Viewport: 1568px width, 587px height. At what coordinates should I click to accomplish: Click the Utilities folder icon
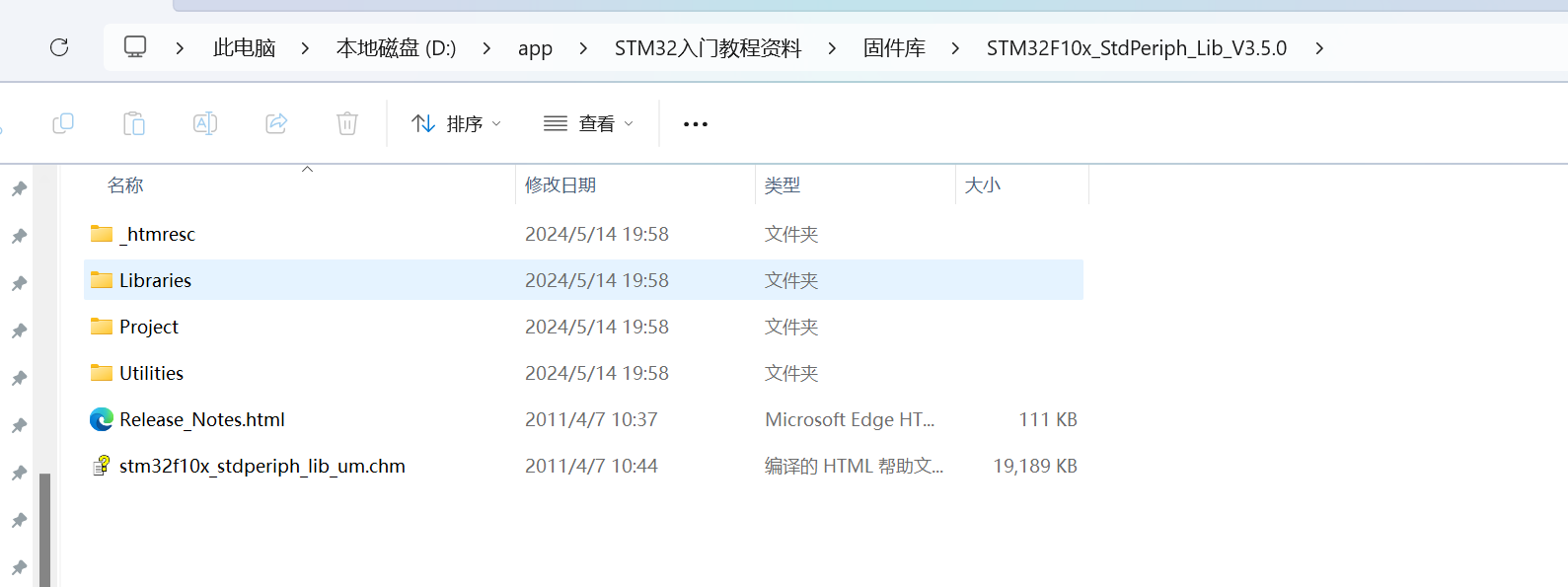tap(101, 373)
